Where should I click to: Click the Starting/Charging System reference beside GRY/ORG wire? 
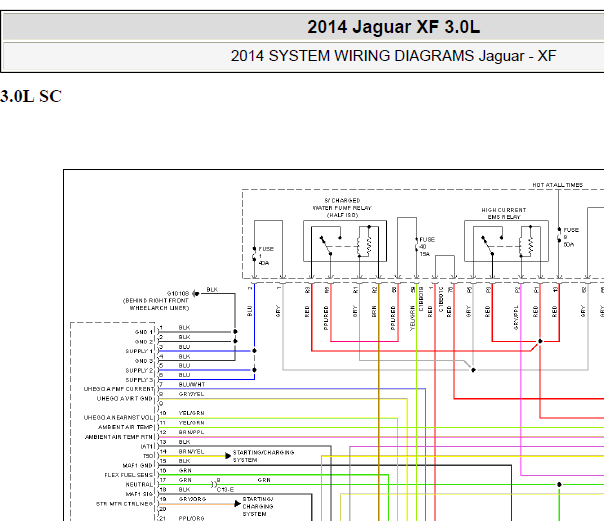coord(258,506)
